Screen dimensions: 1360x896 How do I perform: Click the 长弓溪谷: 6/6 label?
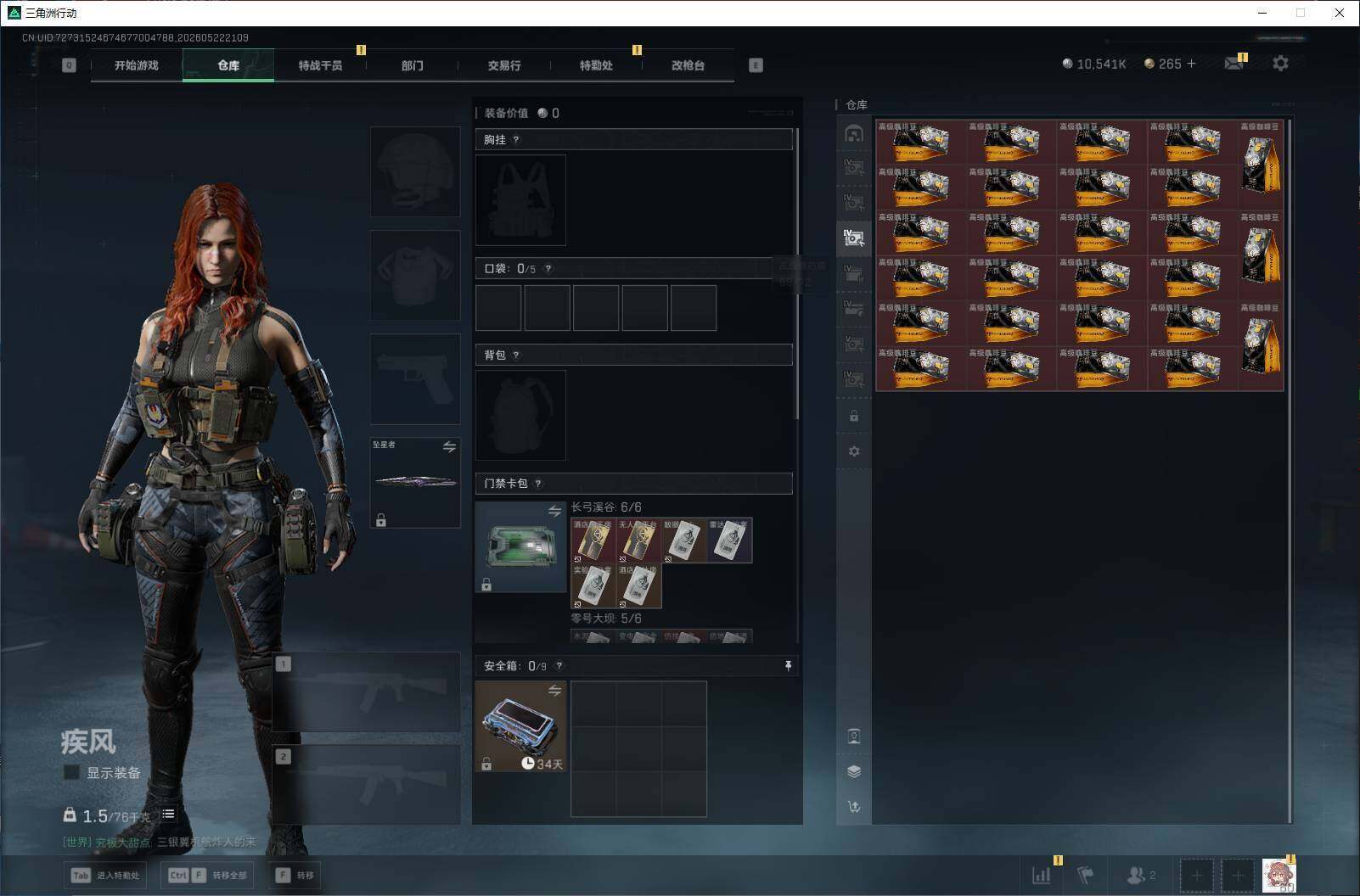(x=606, y=507)
